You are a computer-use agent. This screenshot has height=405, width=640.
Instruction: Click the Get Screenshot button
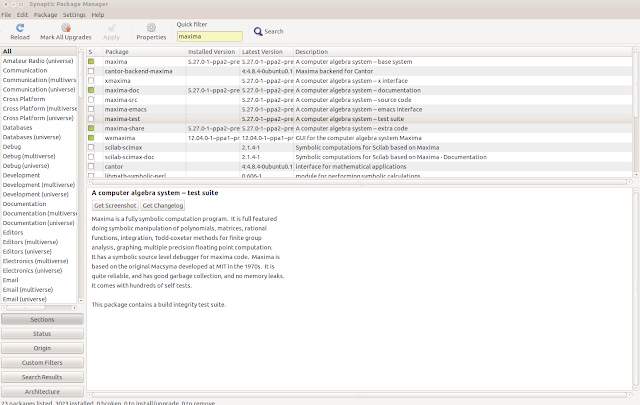pos(115,205)
